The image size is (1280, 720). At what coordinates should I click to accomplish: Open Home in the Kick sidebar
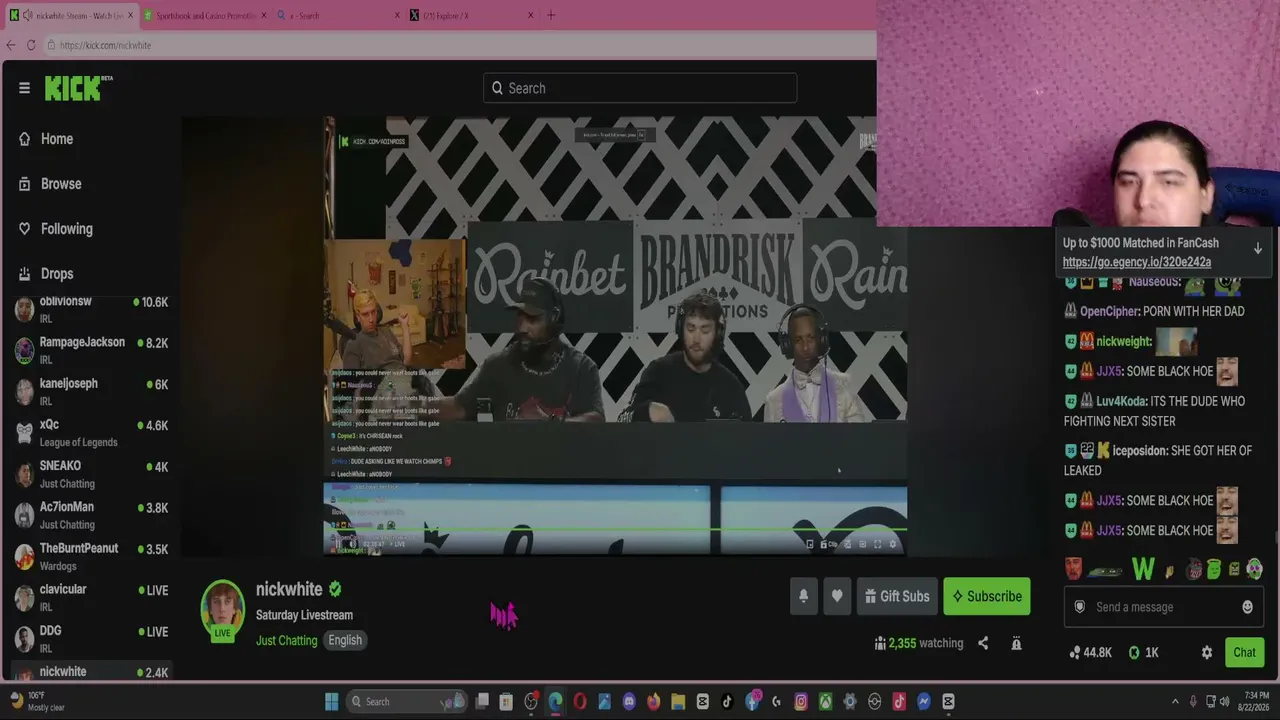(47, 139)
